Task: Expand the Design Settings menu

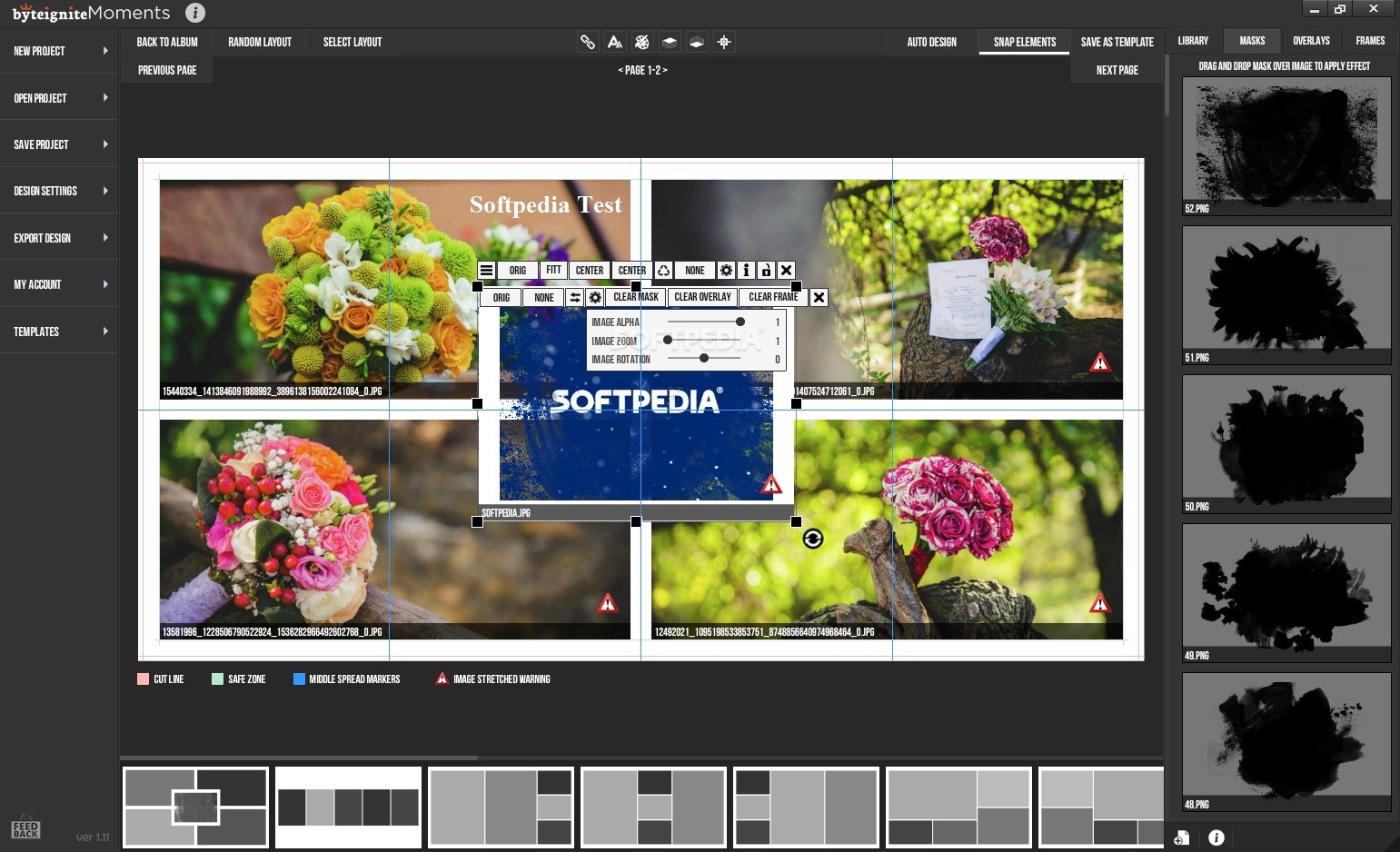Action: point(59,191)
